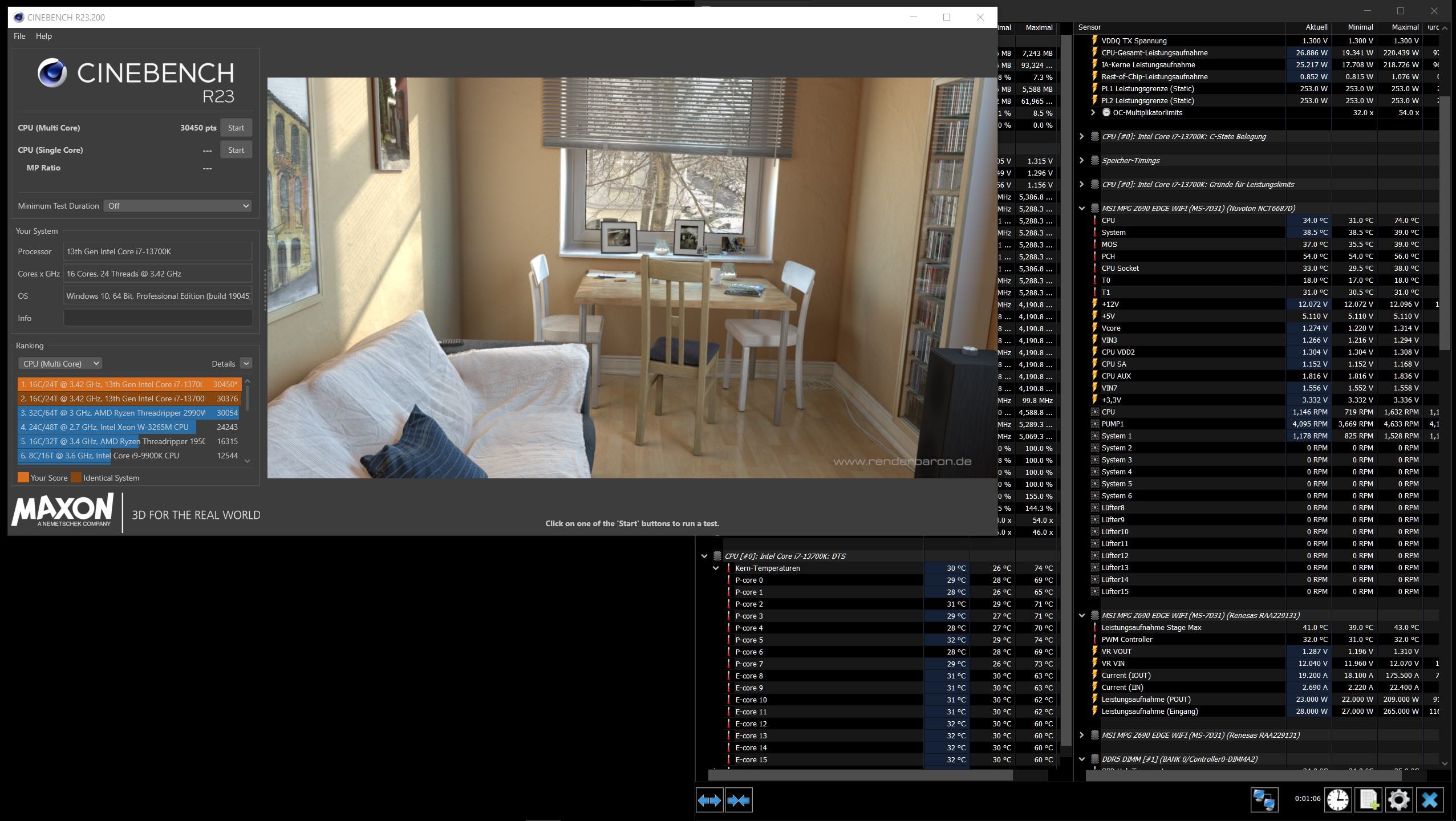Image resolution: width=1456 pixels, height=821 pixels.
Task: Click the System 1 fan icon
Action: coord(1095,436)
